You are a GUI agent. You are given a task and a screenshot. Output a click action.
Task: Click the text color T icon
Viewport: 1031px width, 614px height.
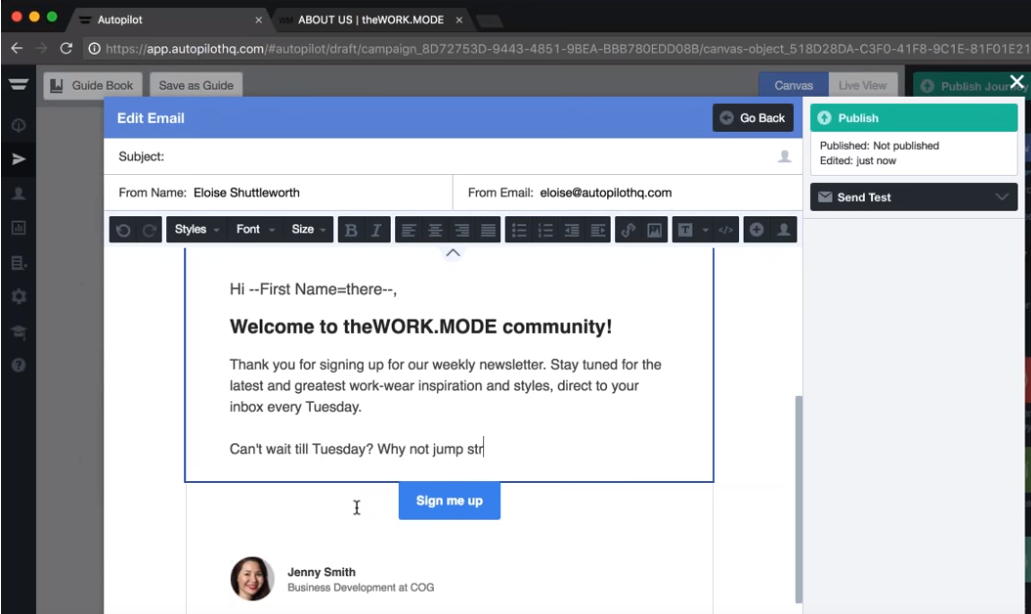click(685, 230)
